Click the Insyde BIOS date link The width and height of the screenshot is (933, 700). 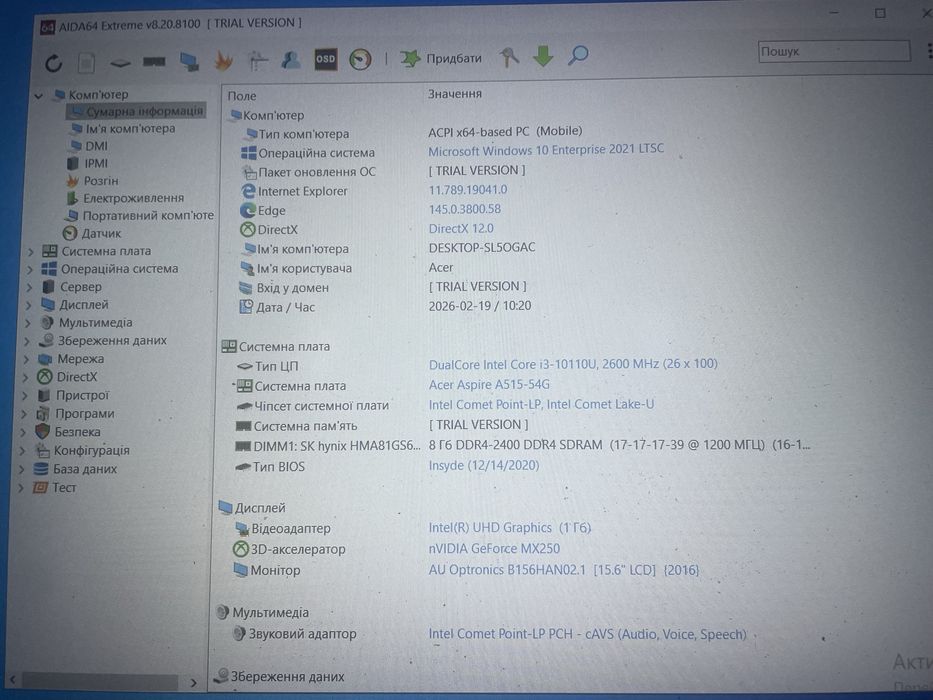pyautogui.click(x=484, y=465)
